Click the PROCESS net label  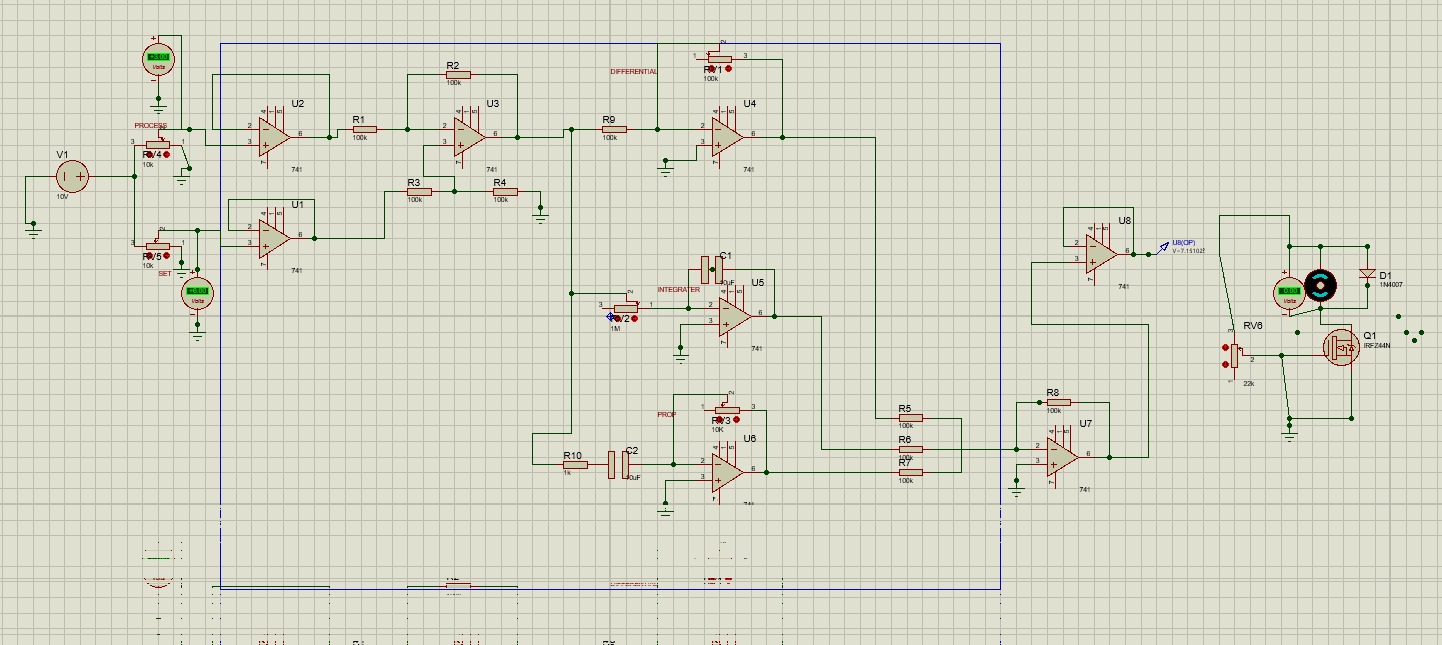tap(150, 125)
